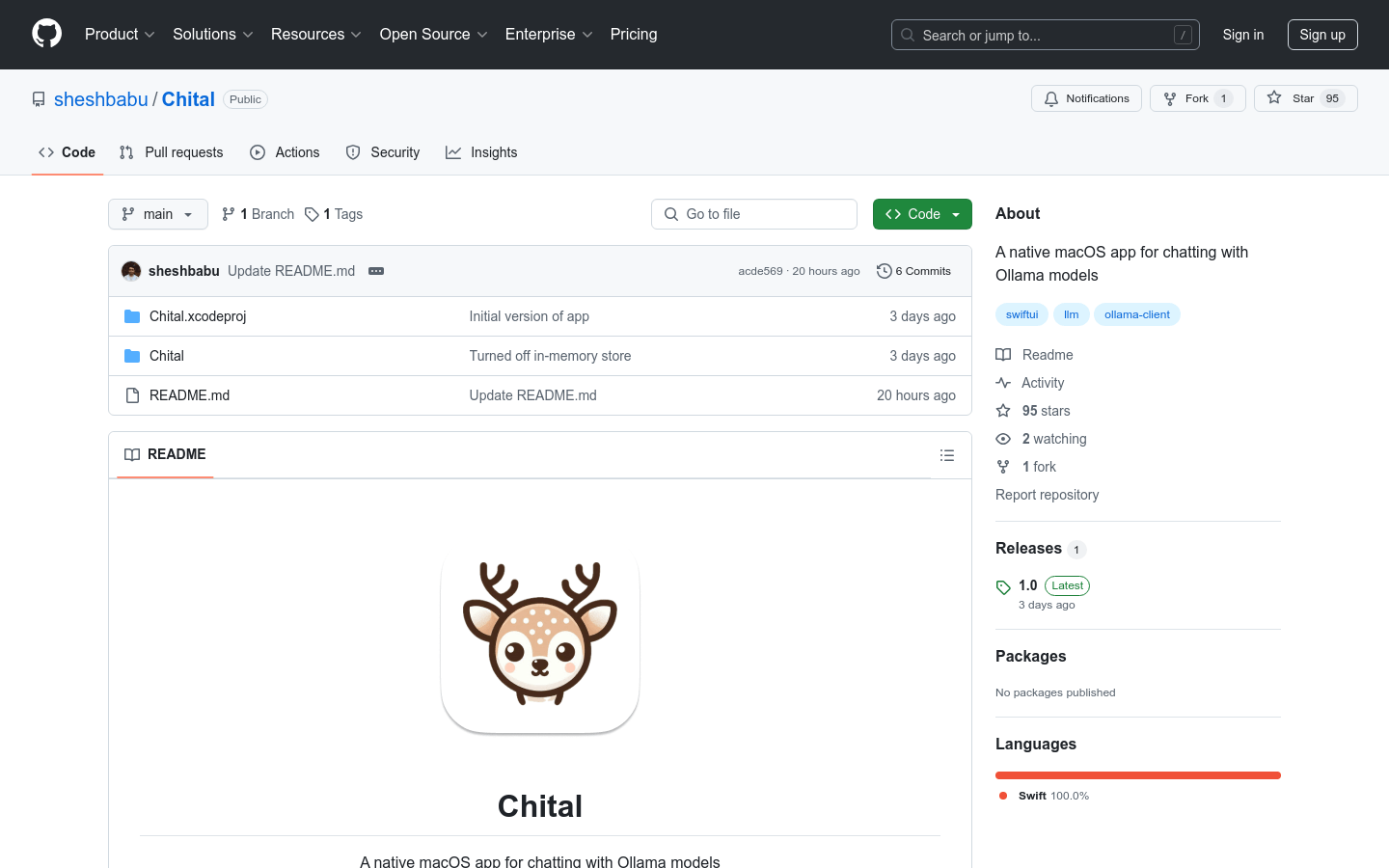Open the Readme link in About
Image resolution: width=1389 pixels, height=868 pixels.
tap(1035, 355)
